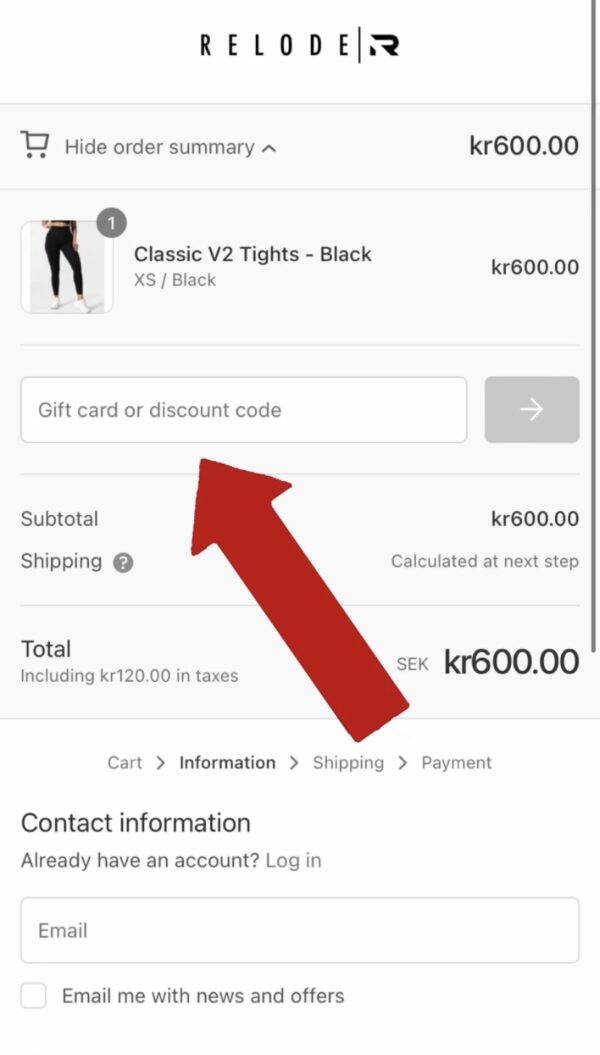Click the shopping cart icon
600x1055 pixels.
point(35,146)
